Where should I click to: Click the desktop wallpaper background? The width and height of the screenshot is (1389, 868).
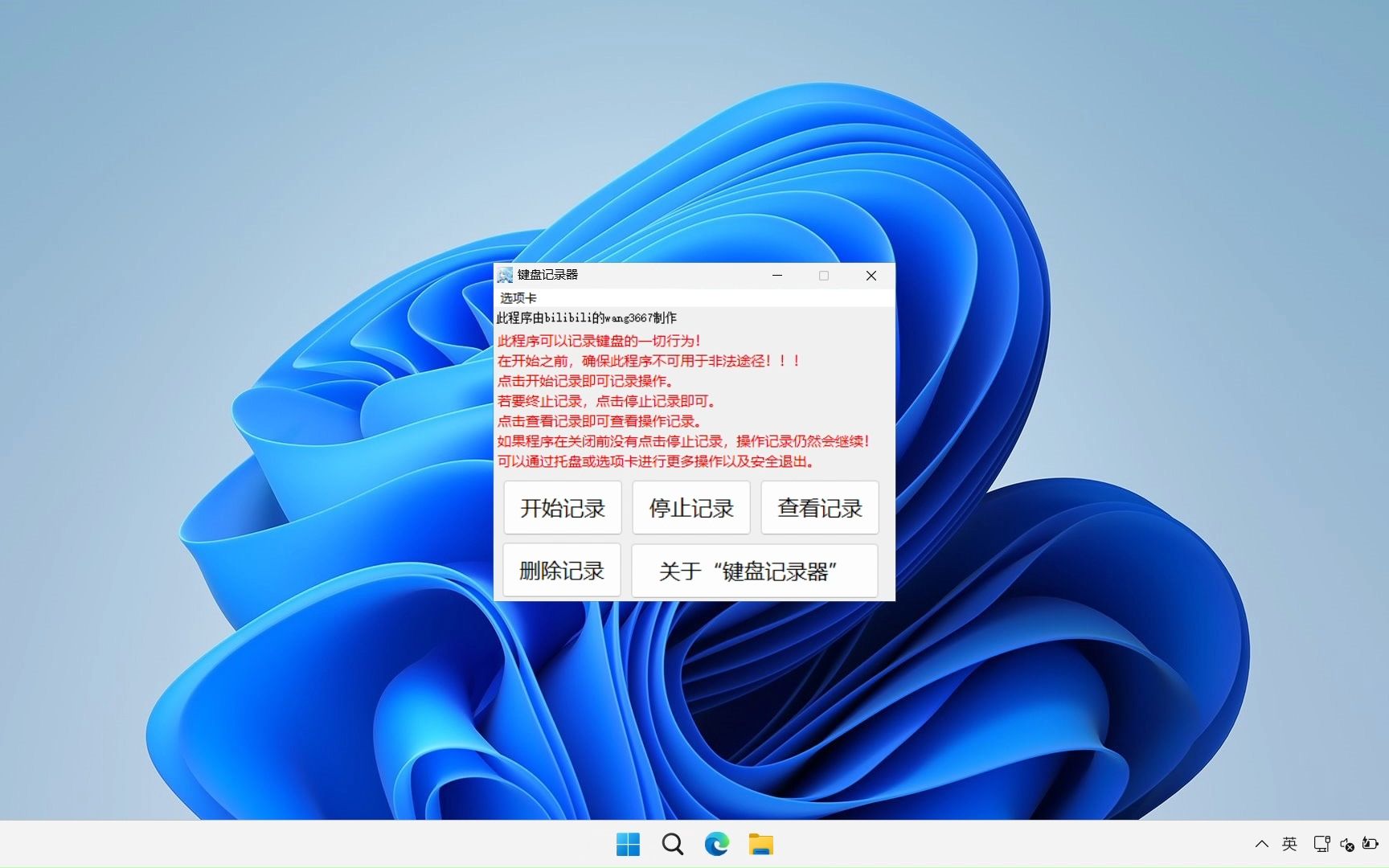pyautogui.click(x=241, y=161)
